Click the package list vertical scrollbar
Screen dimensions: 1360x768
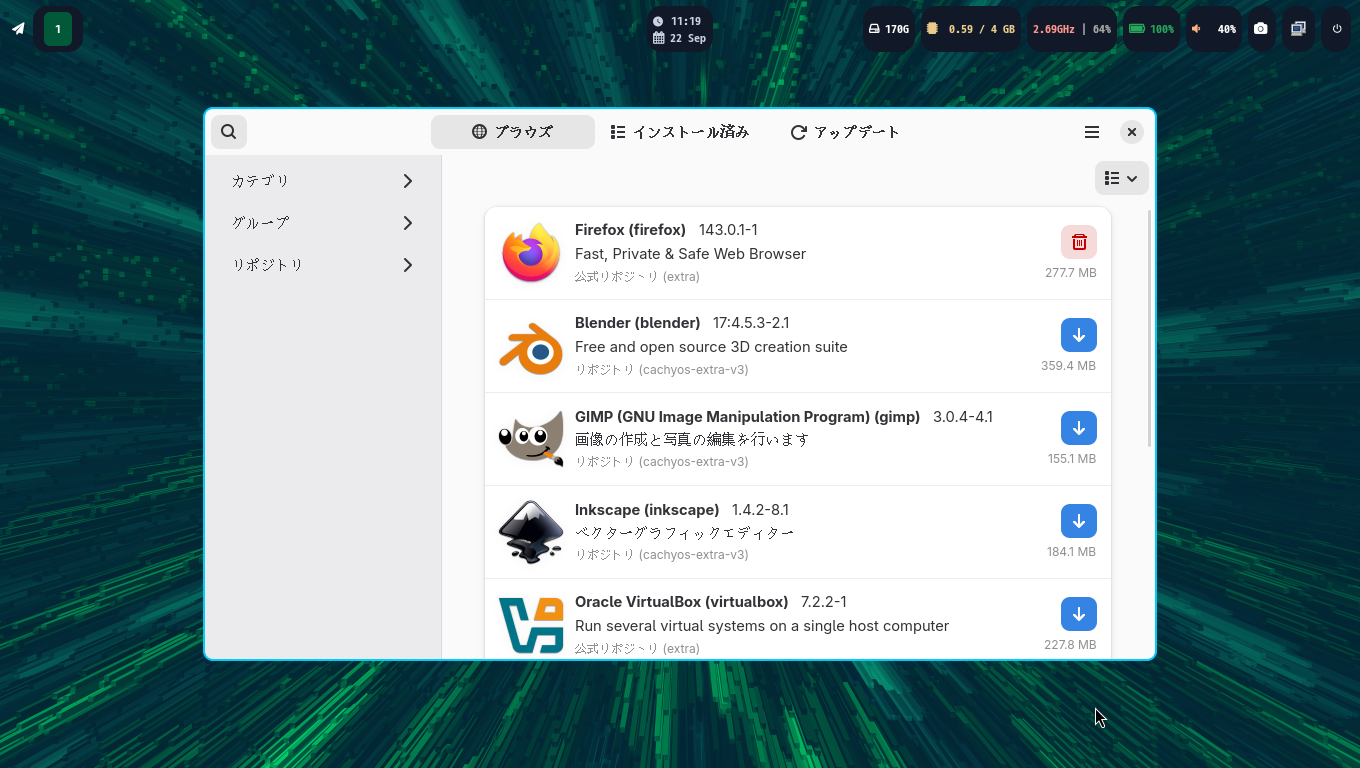tap(1150, 328)
